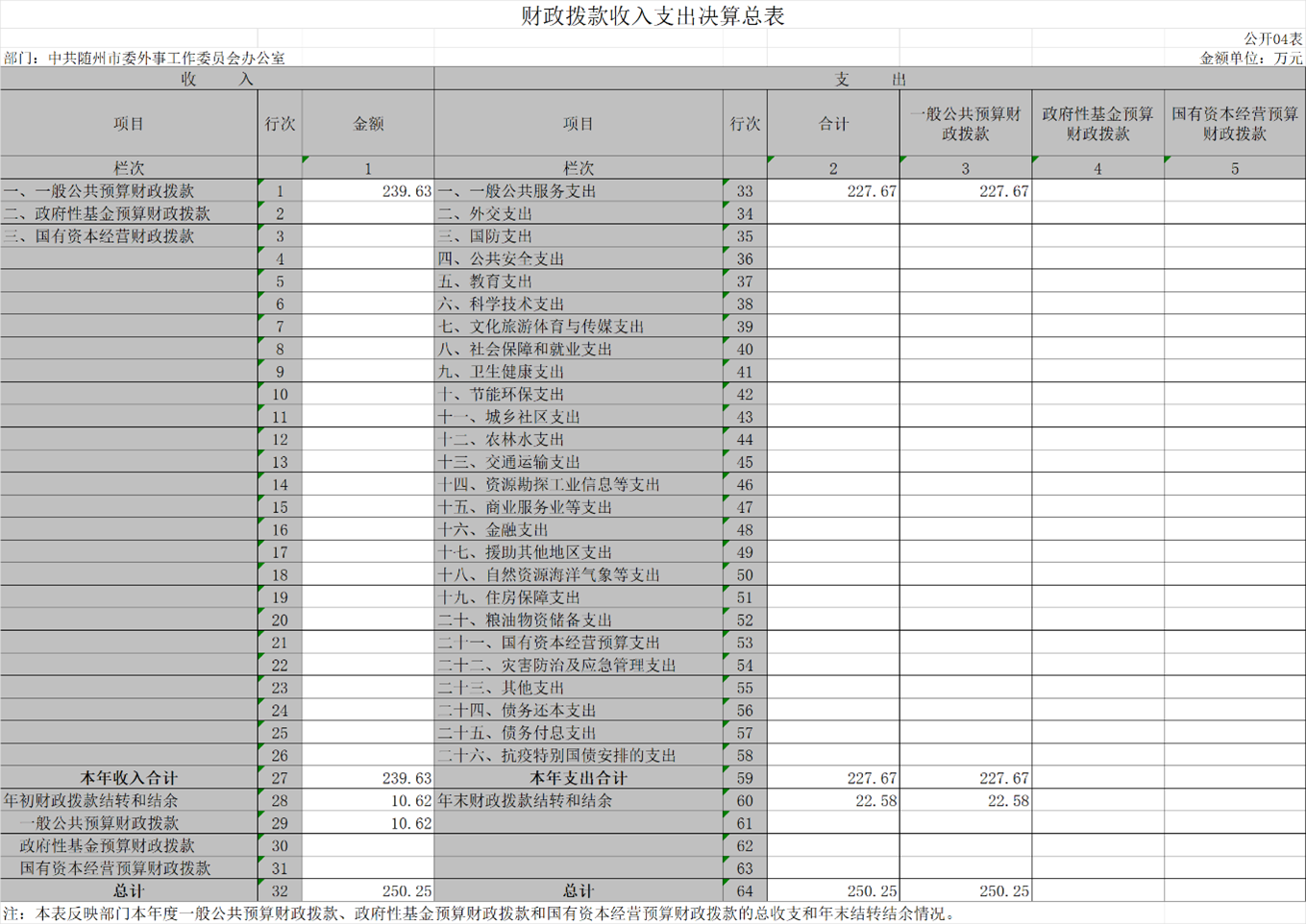Select 八、社会保障和就业支出 cell

click(x=579, y=349)
